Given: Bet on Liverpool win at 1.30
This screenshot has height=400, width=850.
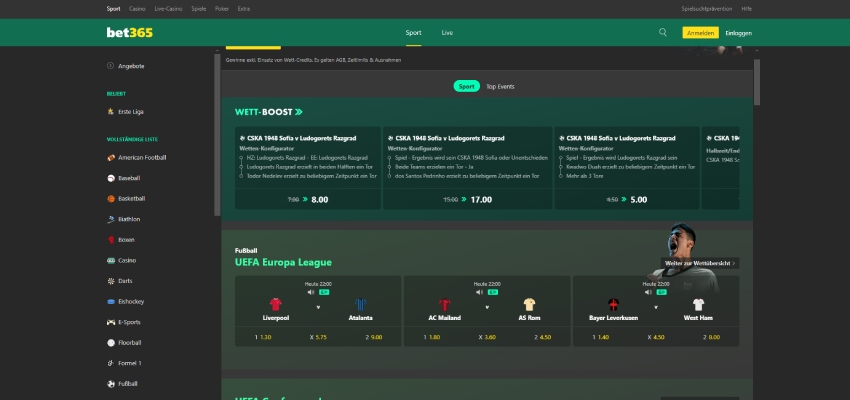Looking at the screenshot, I should (263, 337).
